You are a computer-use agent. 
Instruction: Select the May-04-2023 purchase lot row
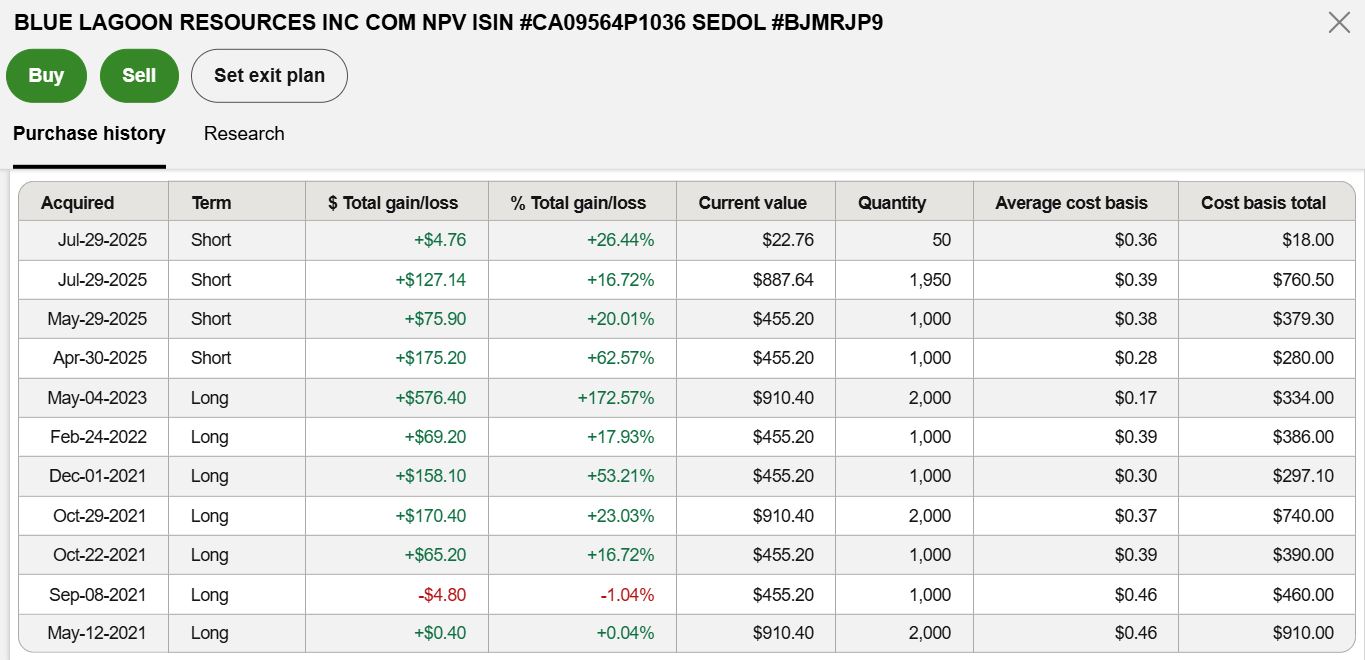point(97,398)
